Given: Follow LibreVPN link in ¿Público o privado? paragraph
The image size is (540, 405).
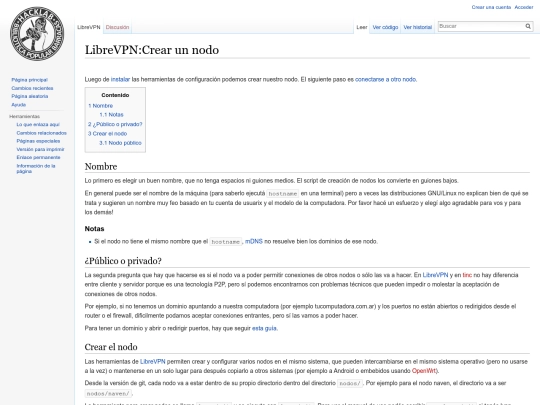Looking at the screenshot, I should [x=435, y=275].
